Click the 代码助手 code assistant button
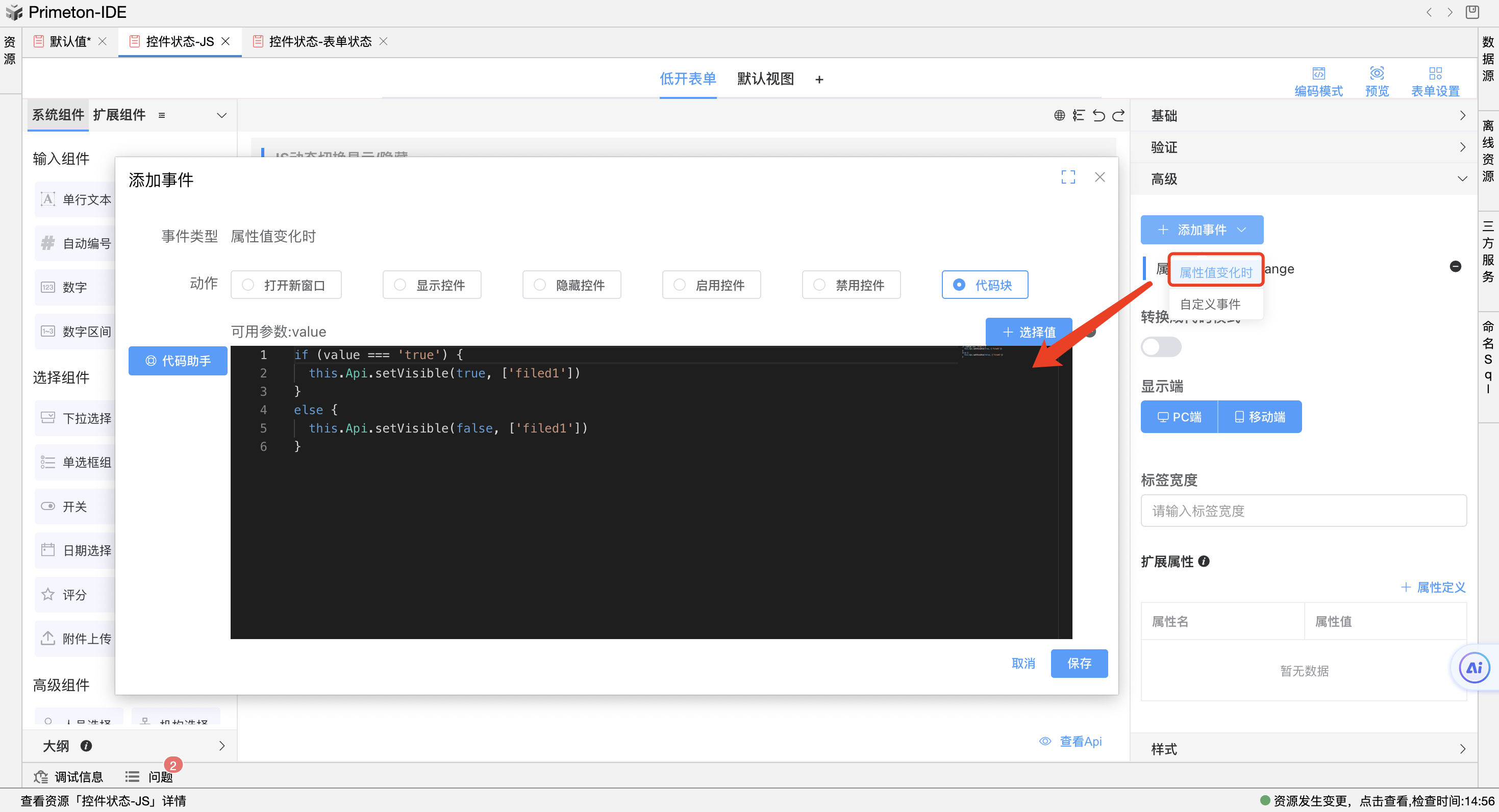Viewport: 1499px width, 812px height. pos(178,361)
